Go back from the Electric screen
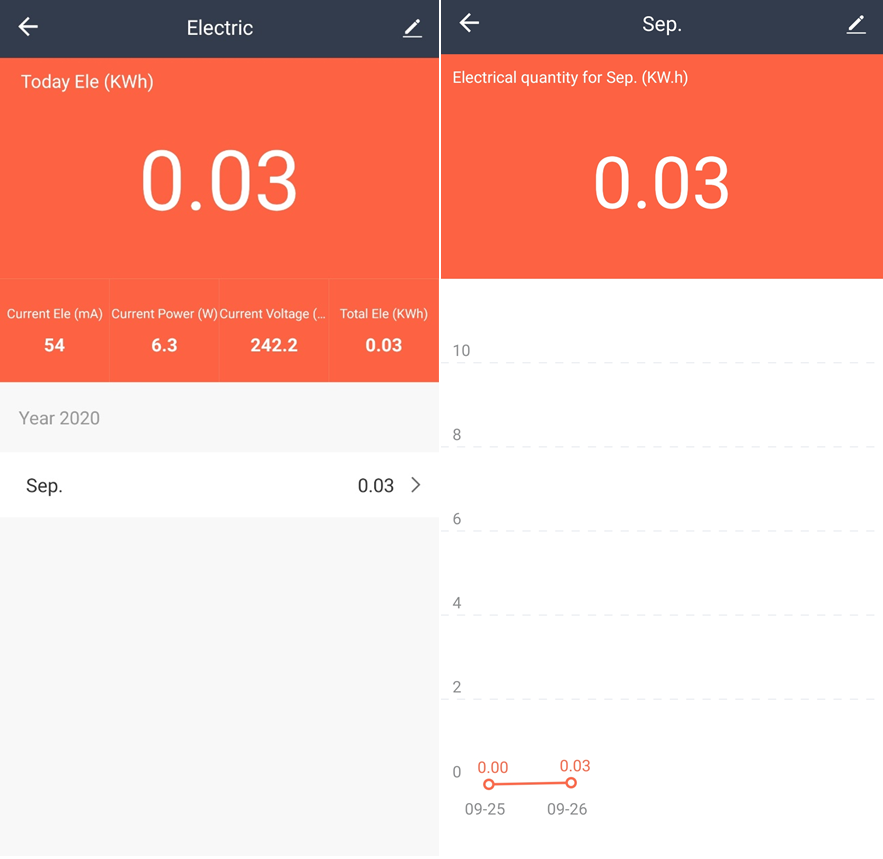 (28, 26)
